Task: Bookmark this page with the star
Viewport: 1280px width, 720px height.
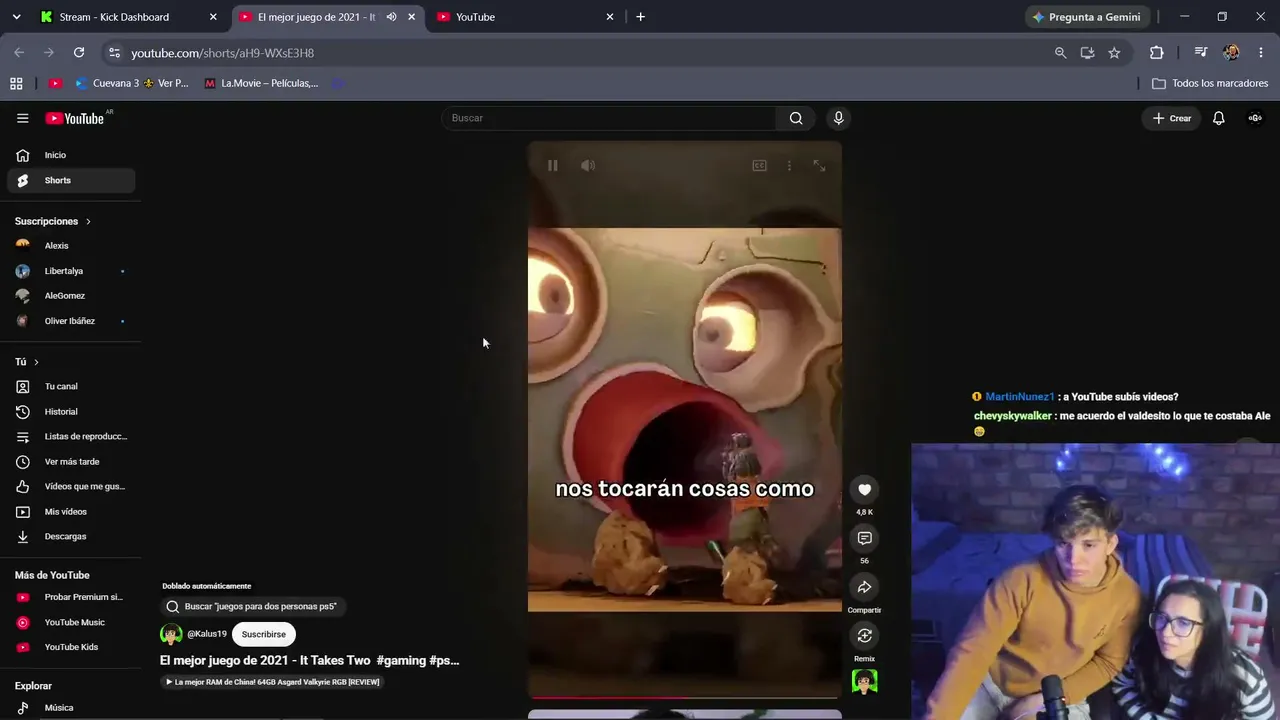Action: coord(1114,53)
